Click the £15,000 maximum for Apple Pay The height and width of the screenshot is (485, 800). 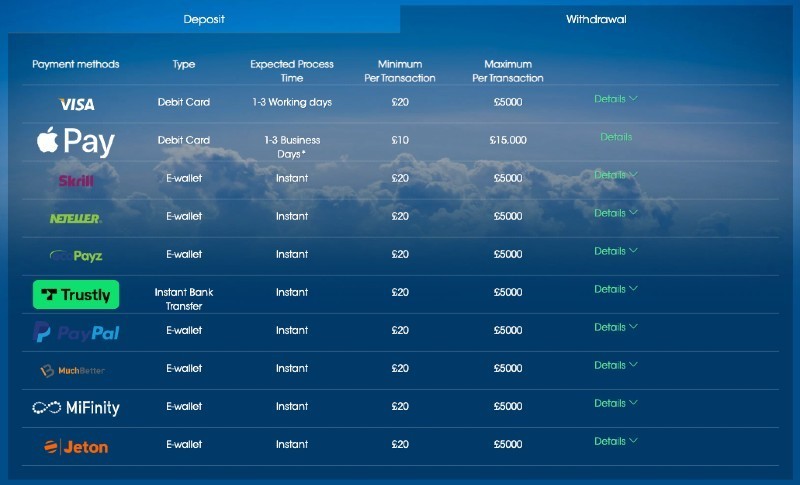tap(508, 140)
